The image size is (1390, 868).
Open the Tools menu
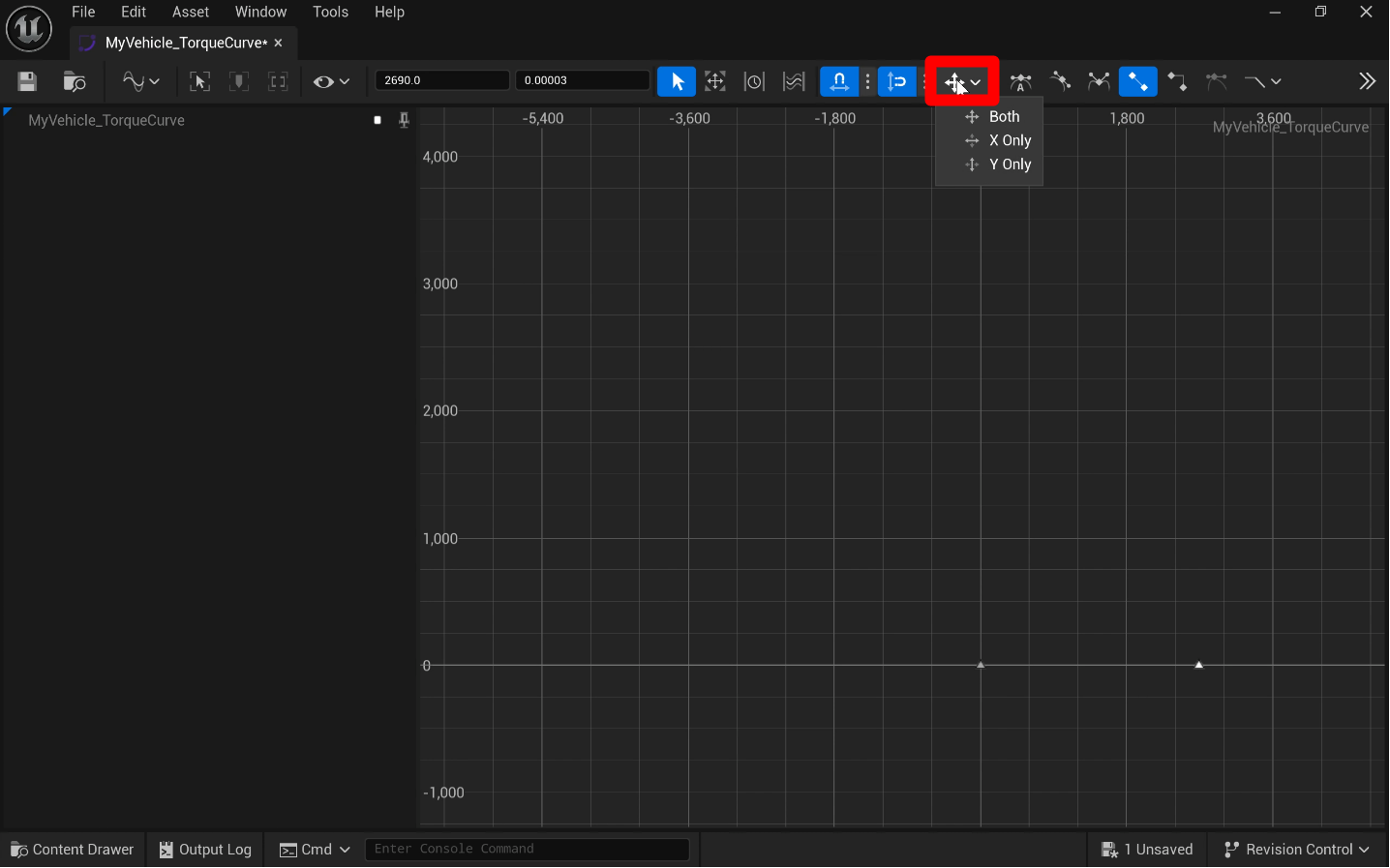click(330, 12)
